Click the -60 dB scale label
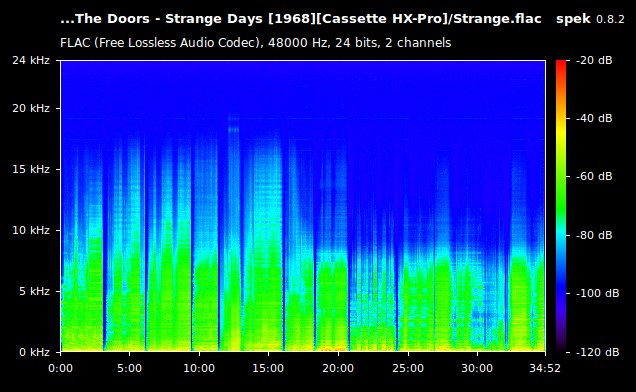 pyautogui.click(x=594, y=176)
